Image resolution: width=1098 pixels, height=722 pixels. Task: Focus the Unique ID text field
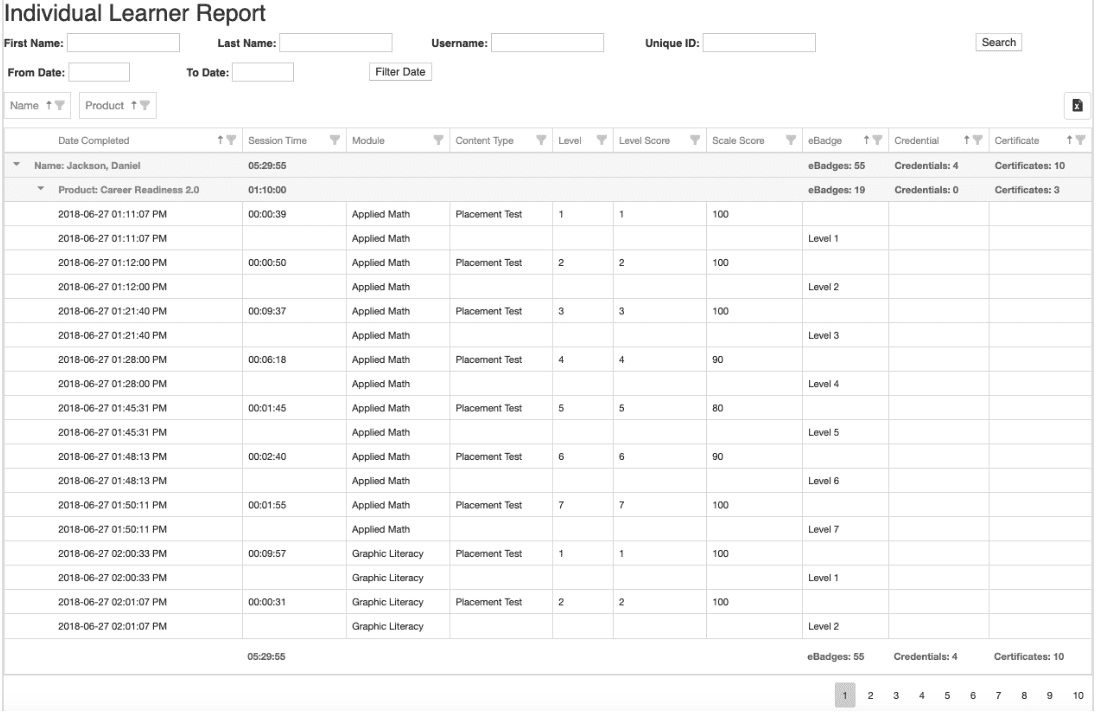tap(760, 42)
